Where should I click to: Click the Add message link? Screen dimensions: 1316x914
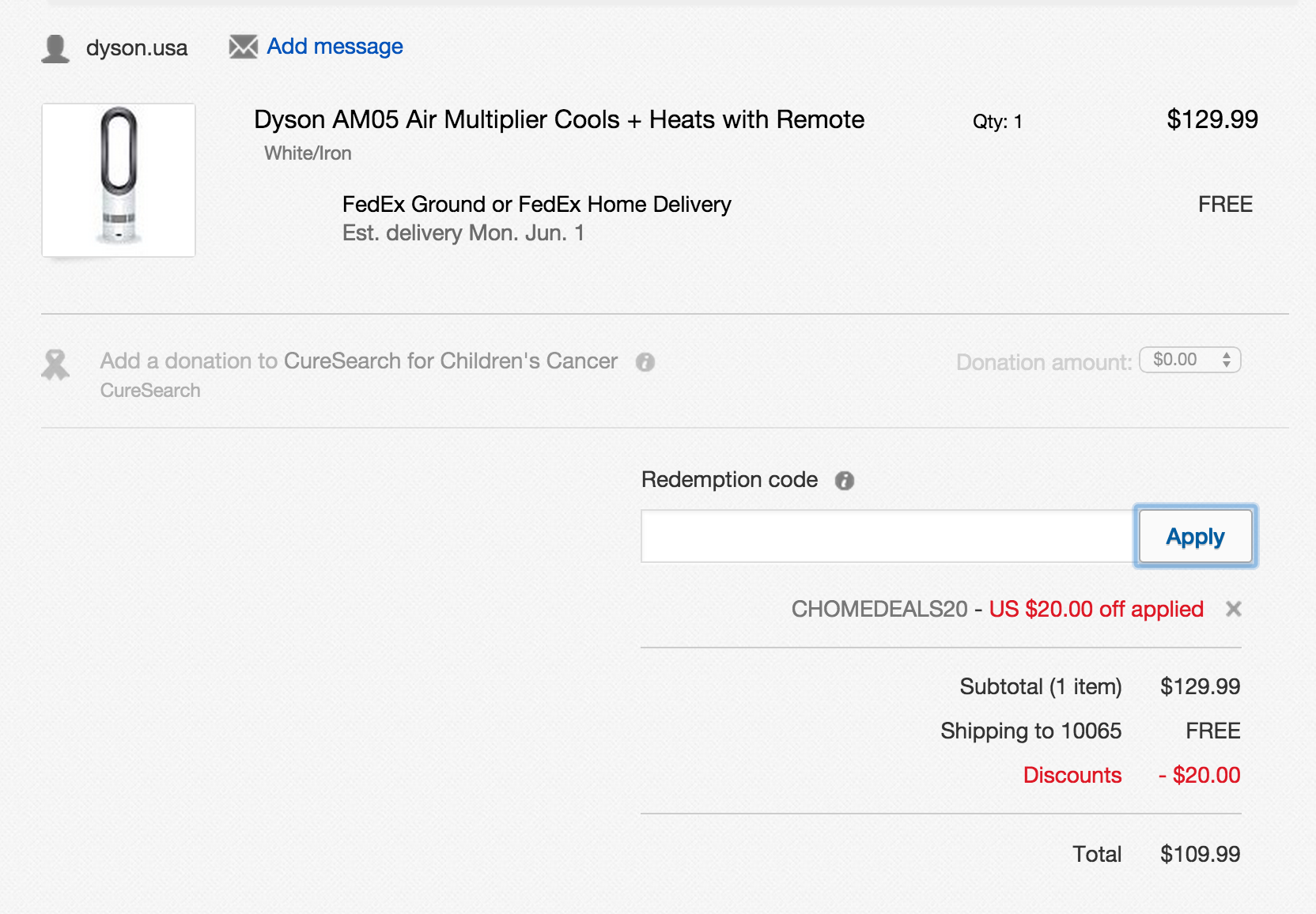pyautogui.click(x=335, y=47)
